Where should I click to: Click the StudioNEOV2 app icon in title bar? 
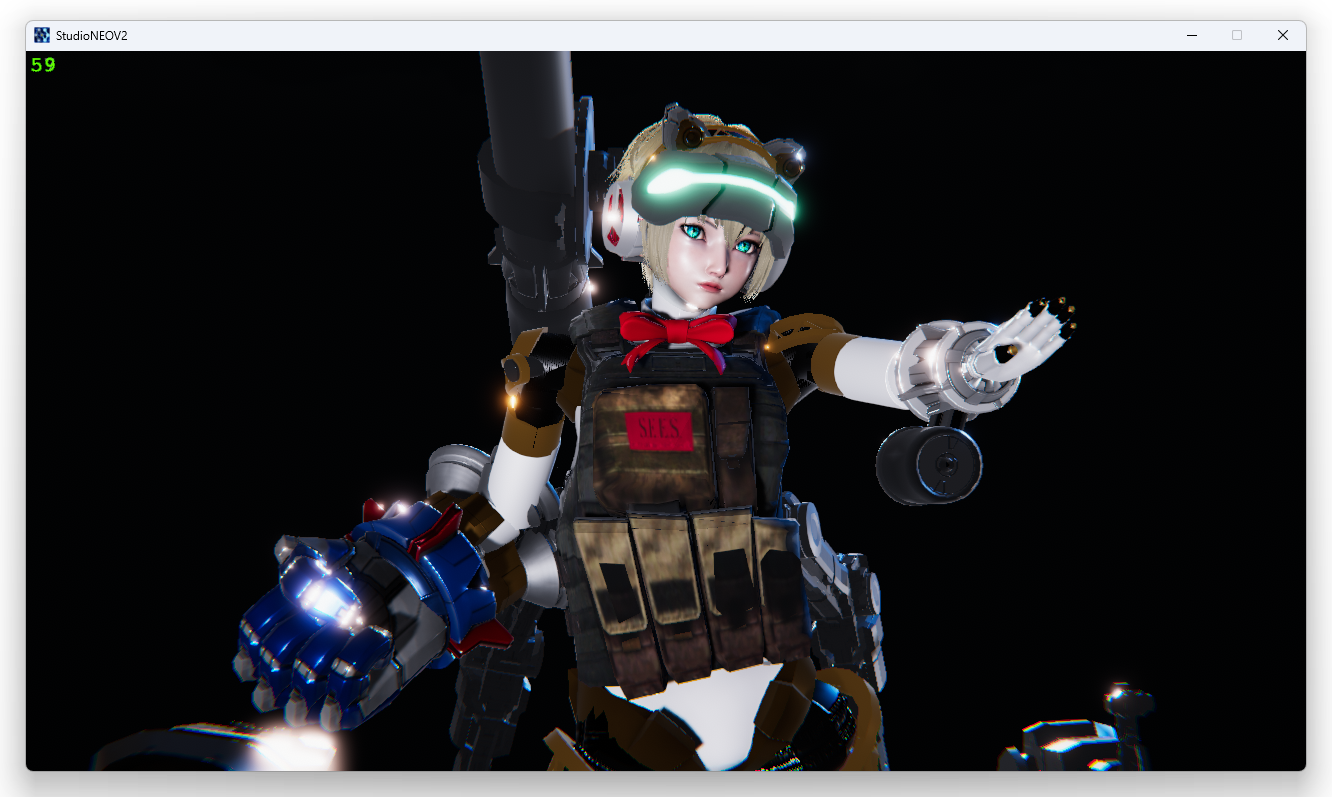pyautogui.click(x=42, y=35)
